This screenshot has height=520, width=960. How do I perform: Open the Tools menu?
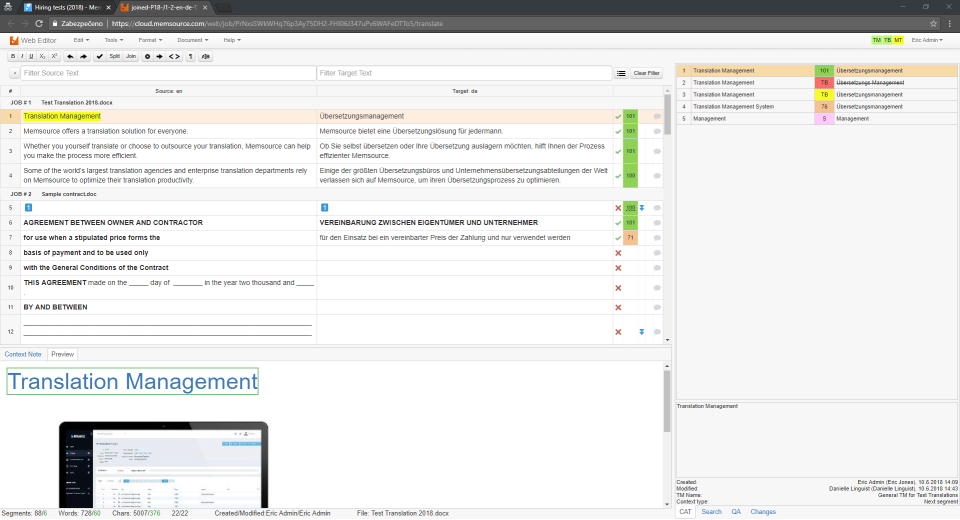[x=114, y=40]
